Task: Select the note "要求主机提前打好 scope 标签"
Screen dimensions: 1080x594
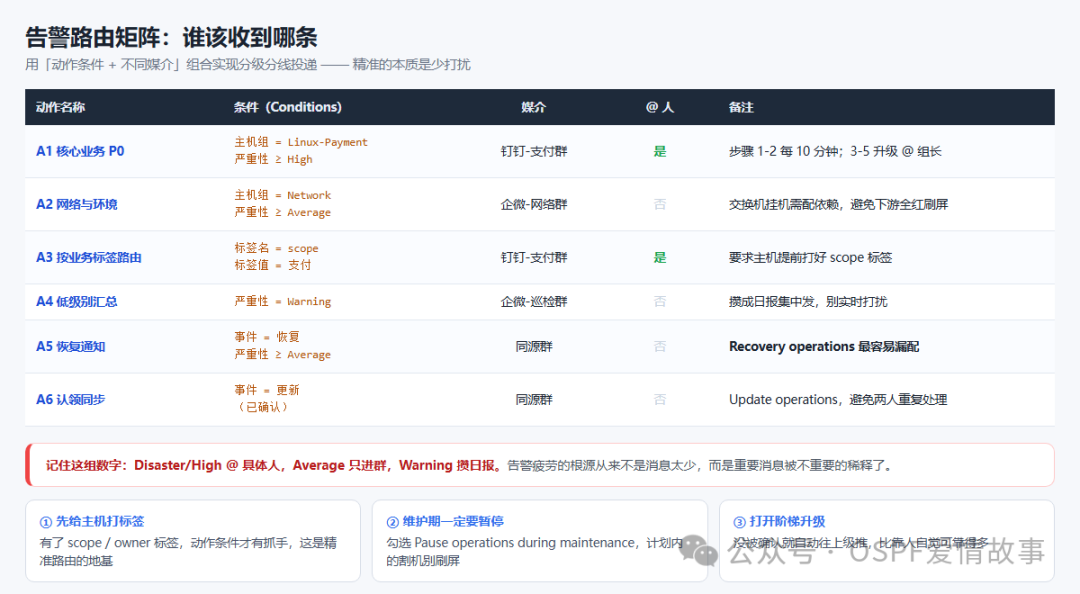Action: coord(810,258)
